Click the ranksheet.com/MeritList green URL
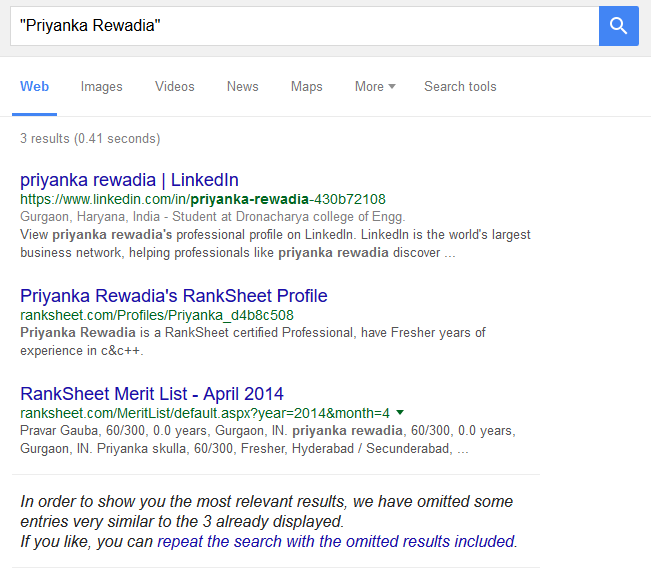The height and width of the screenshot is (573, 651). (205, 413)
